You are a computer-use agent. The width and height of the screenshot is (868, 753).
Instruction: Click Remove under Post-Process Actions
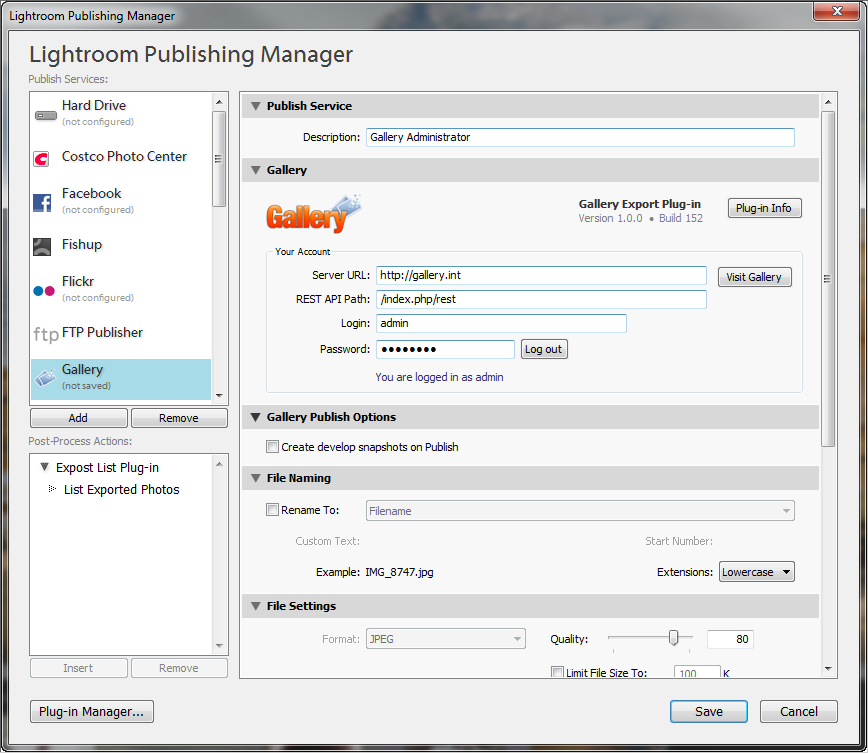click(179, 668)
